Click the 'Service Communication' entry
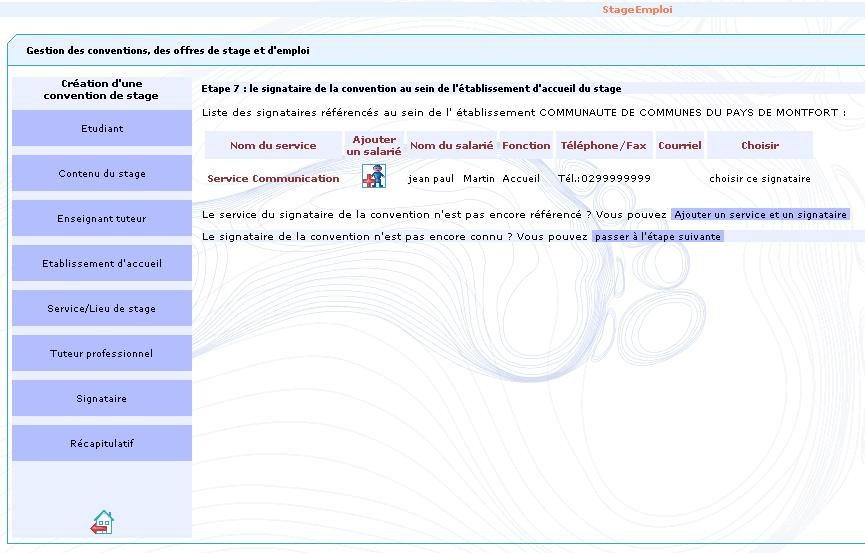 273,179
